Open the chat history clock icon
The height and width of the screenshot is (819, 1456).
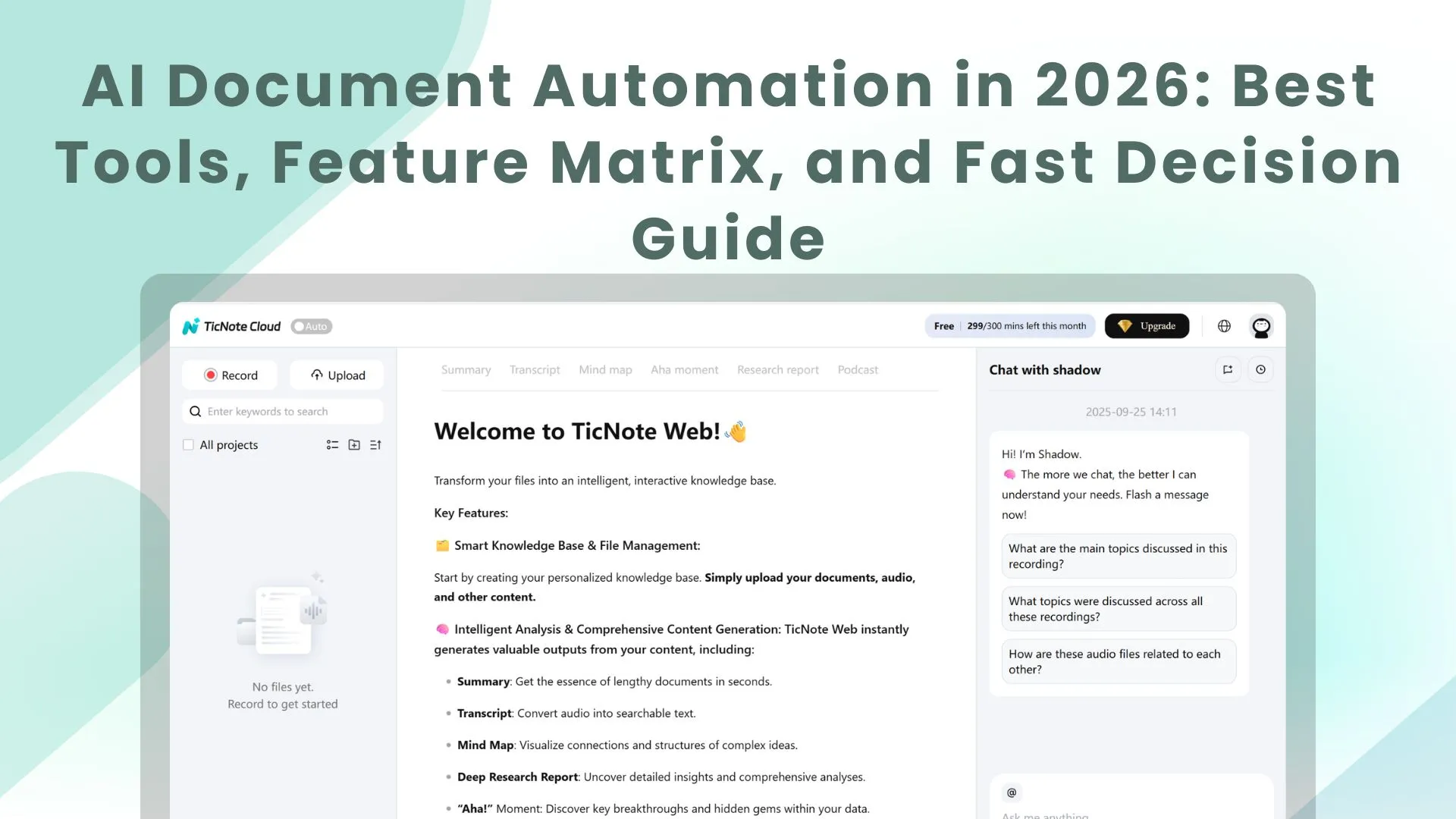[x=1260, y=369]
